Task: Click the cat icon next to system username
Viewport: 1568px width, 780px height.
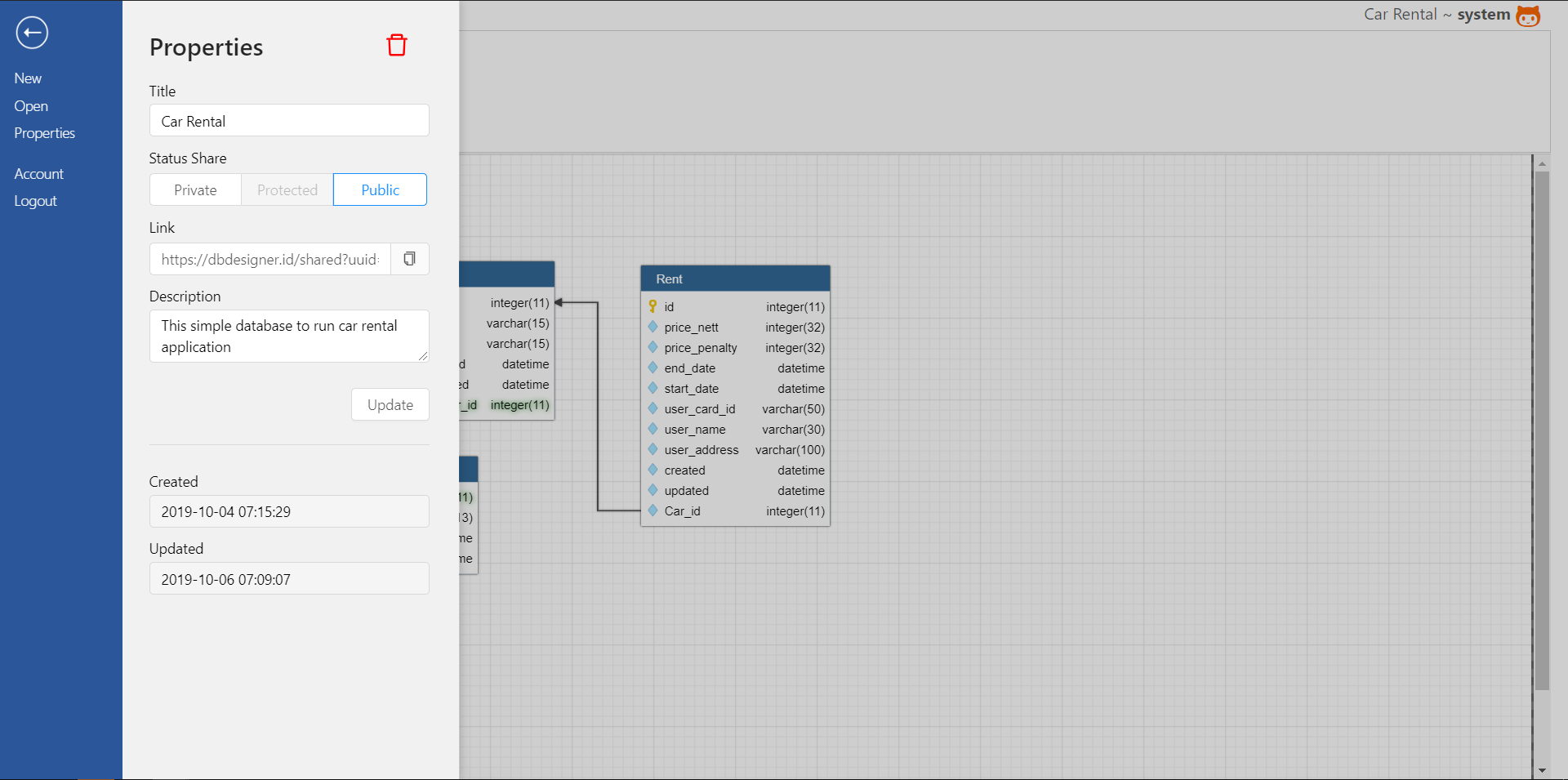Action: (1530, 16)
